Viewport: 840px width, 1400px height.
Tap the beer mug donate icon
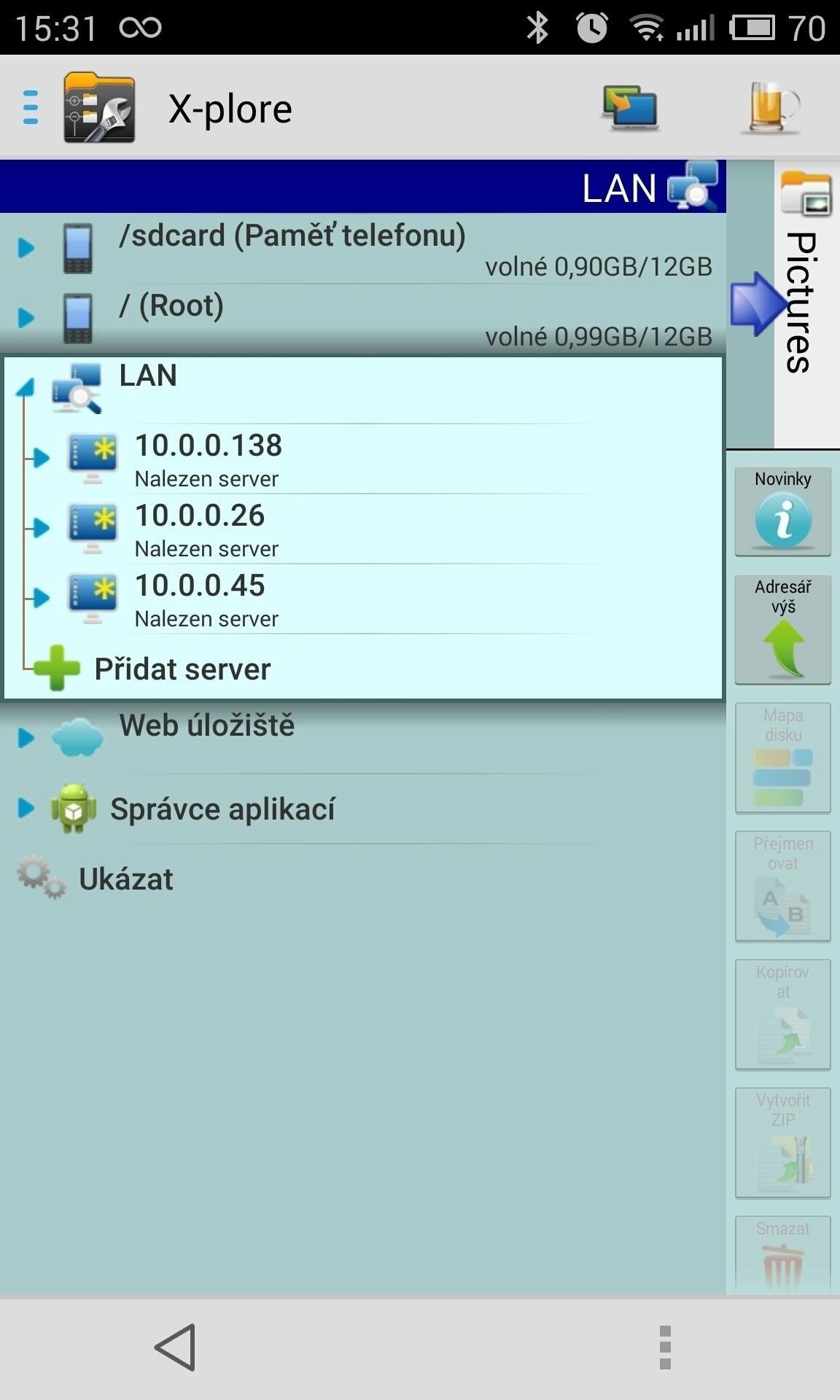pos(771,108)
